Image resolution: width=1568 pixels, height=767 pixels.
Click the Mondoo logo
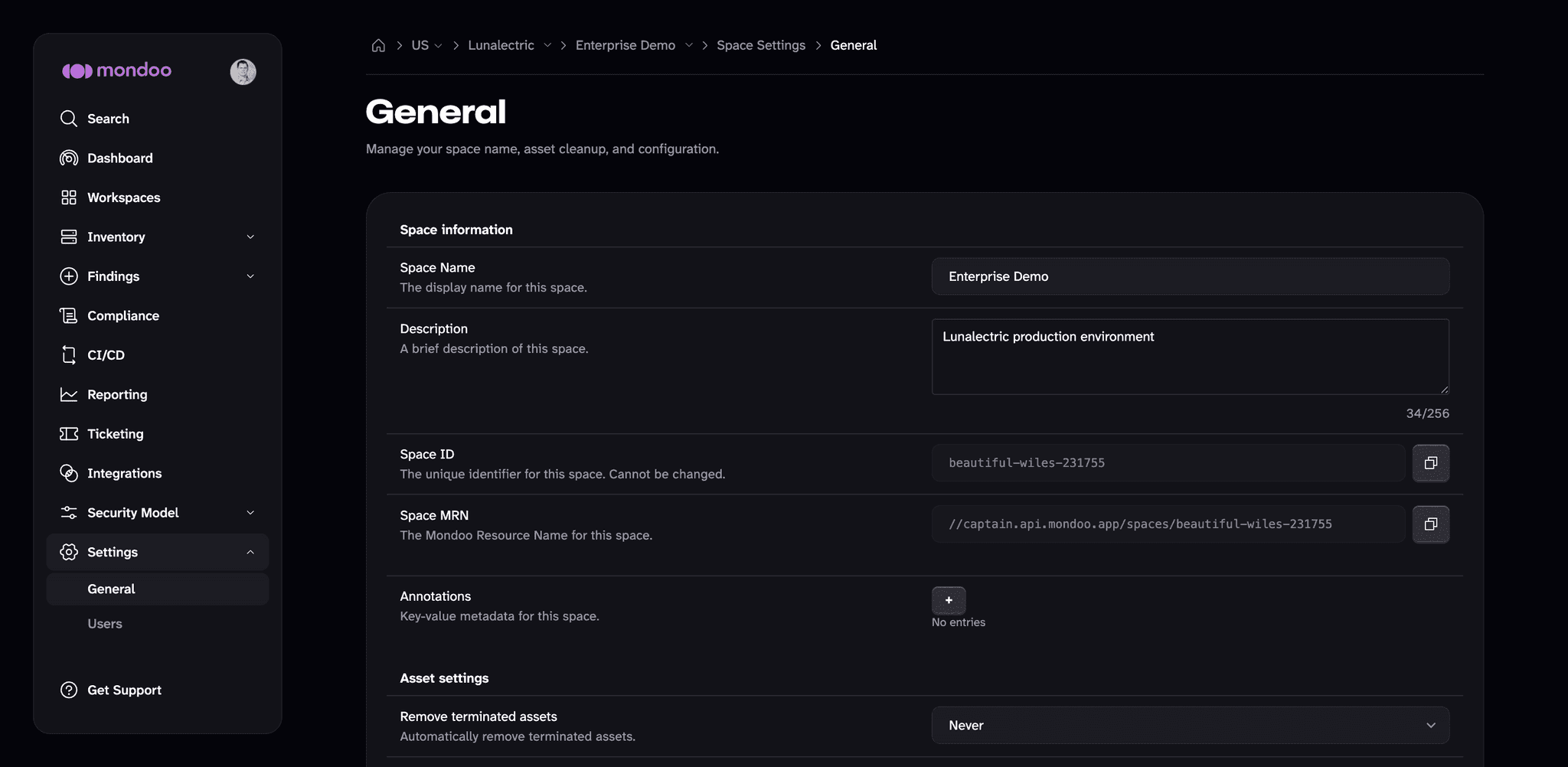[x=116, y=70]
